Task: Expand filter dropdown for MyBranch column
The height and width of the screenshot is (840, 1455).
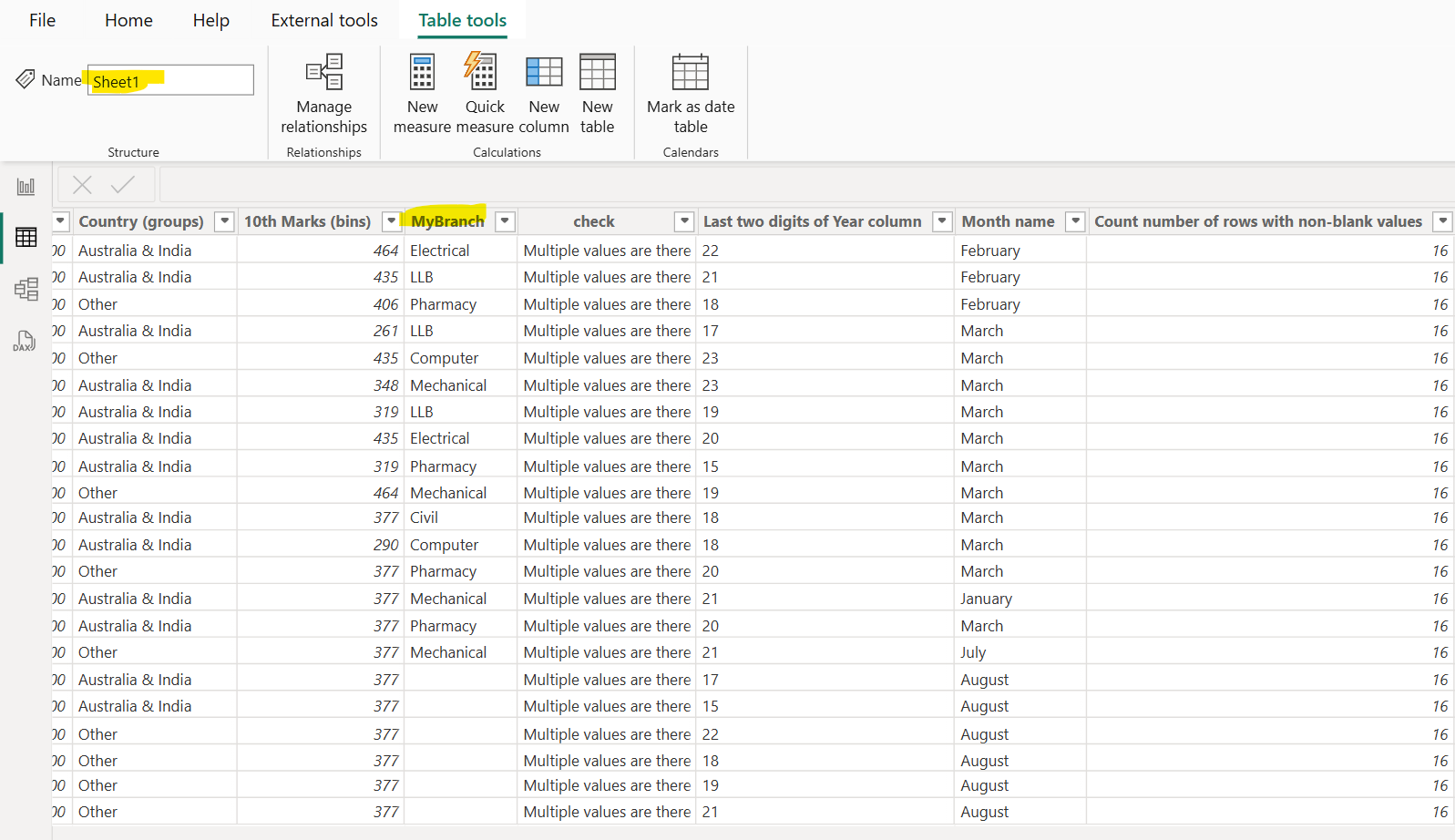Action: 505,221
